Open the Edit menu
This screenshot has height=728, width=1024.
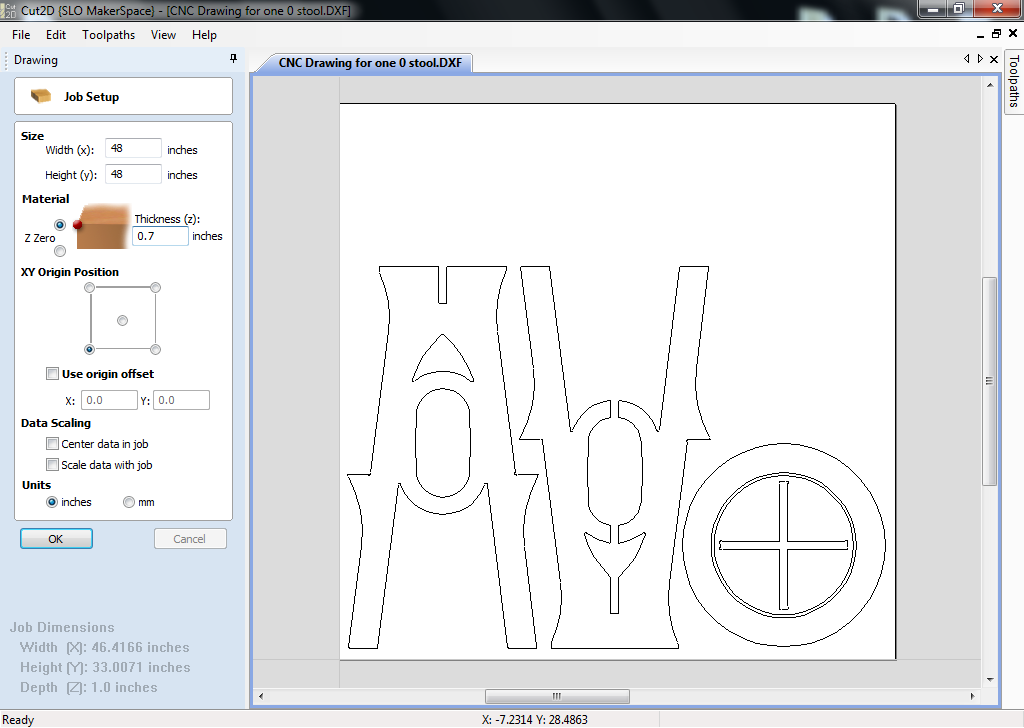(56, 35)
